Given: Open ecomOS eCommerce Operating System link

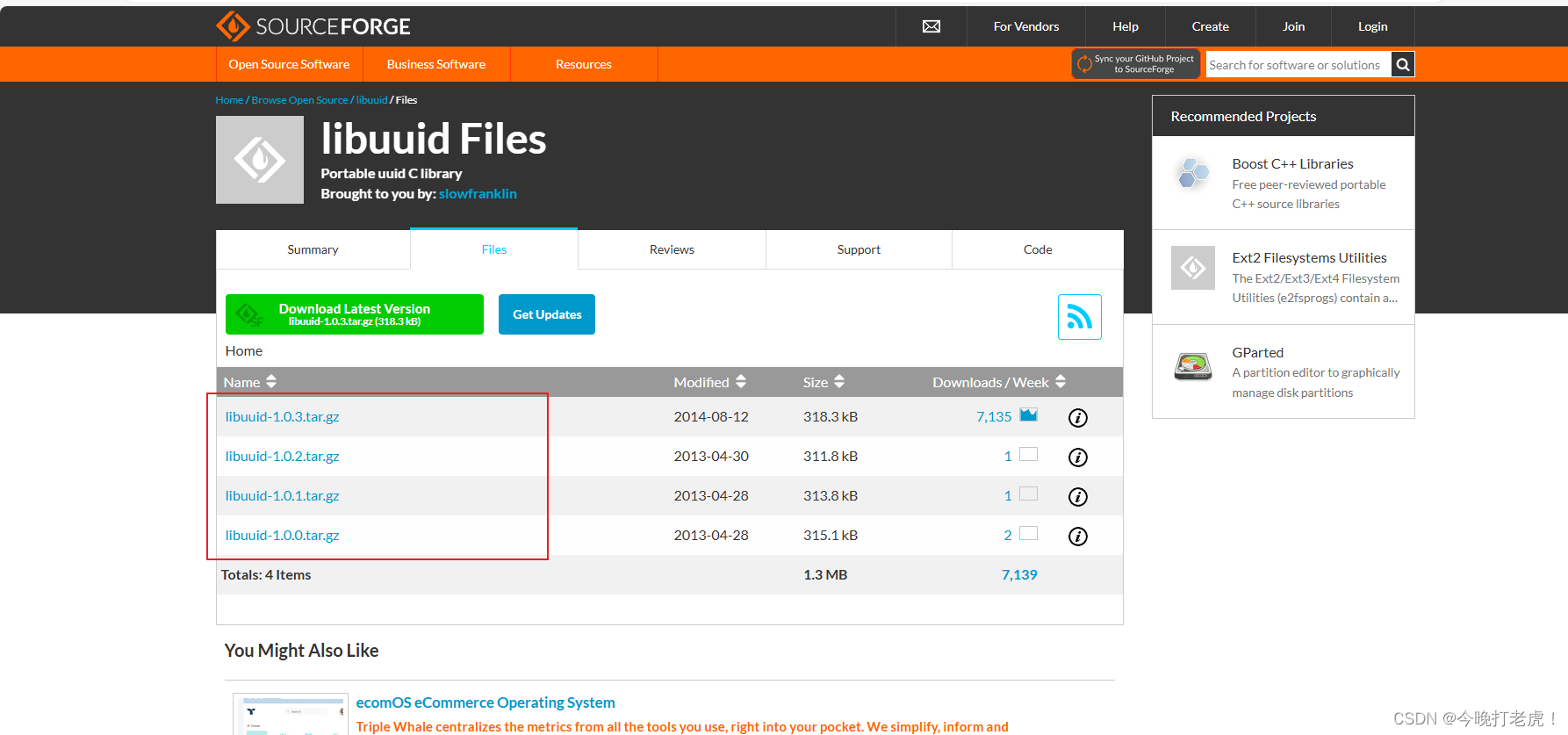Looking at the screenshot, I should (486, 703).
